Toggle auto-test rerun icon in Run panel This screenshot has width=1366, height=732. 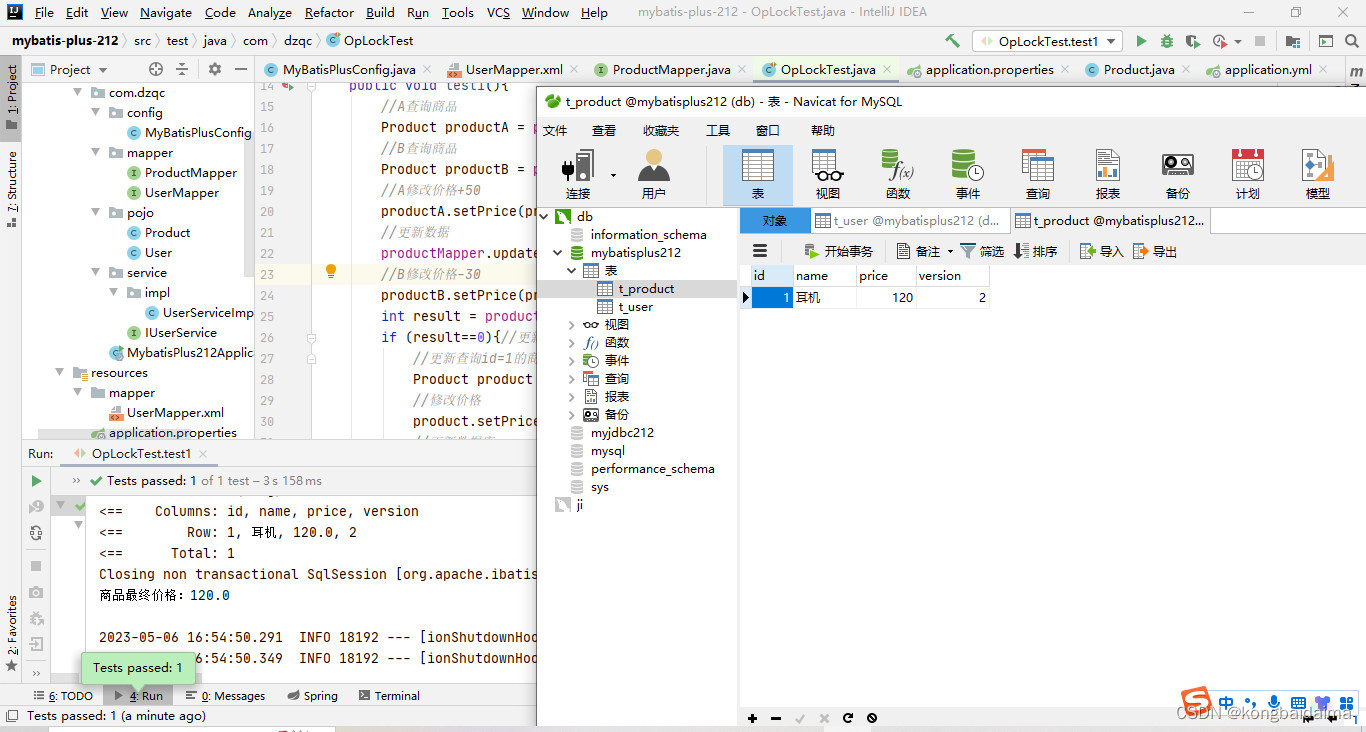pyautogui.click(x=36, y=533)
